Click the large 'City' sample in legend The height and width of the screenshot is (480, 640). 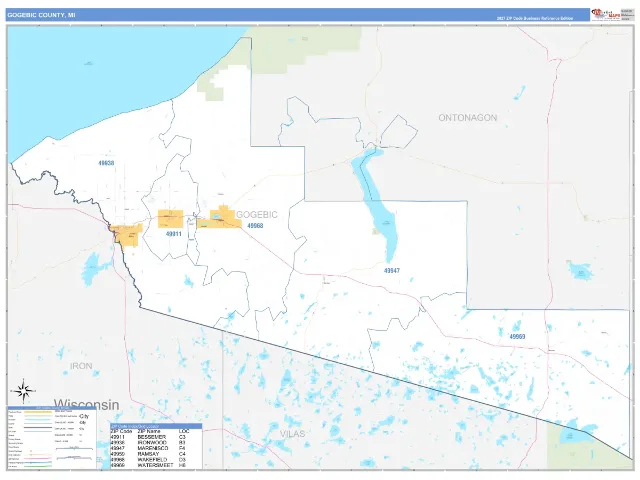[x=84, y=416]
